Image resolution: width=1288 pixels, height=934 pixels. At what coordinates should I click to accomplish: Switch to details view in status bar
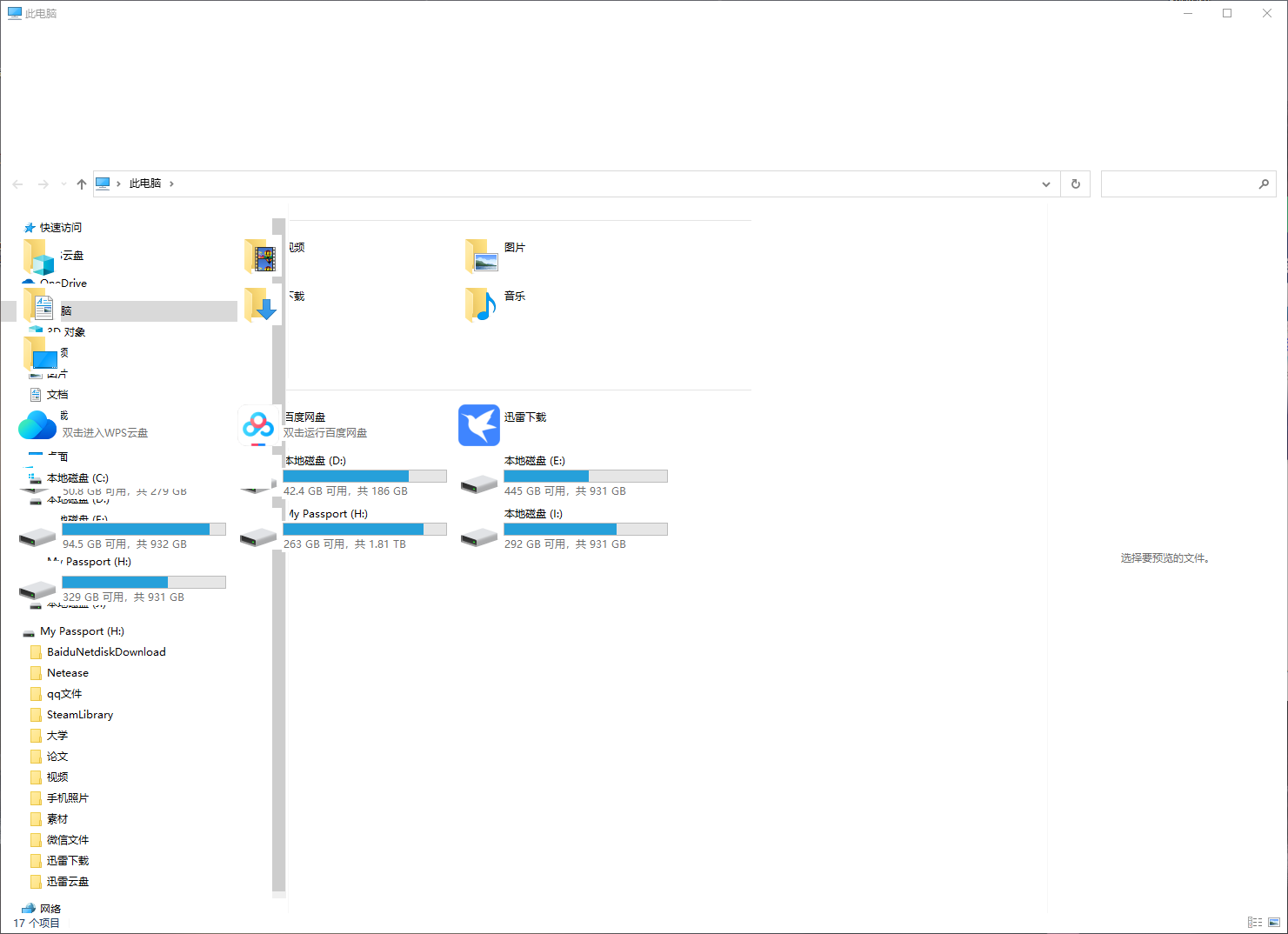click(1255, 923)
